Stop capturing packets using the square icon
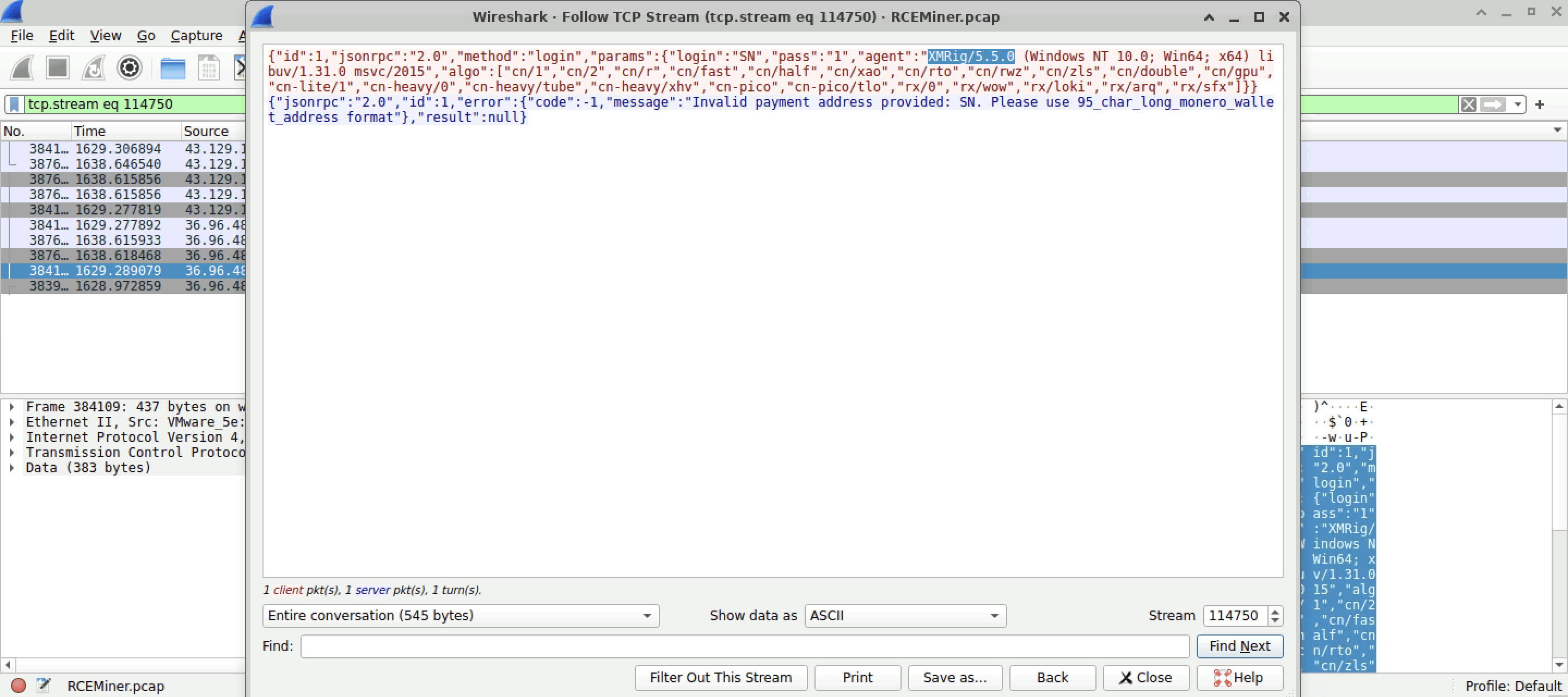Viewport: 1568px width, 697px height. pyautogui.click(x=58, y=67)
